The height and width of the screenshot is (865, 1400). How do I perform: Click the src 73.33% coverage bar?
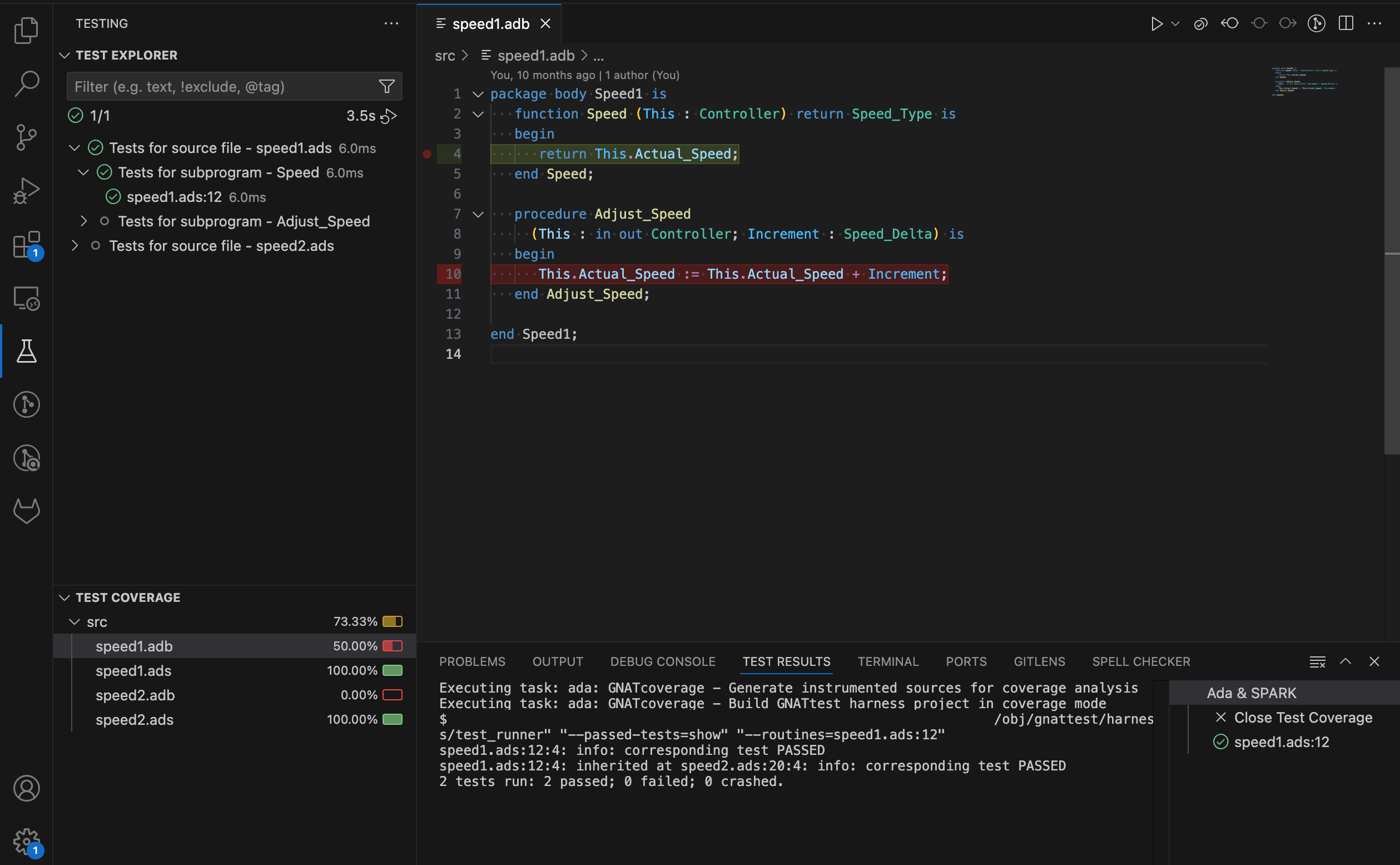tap(392, 622)
